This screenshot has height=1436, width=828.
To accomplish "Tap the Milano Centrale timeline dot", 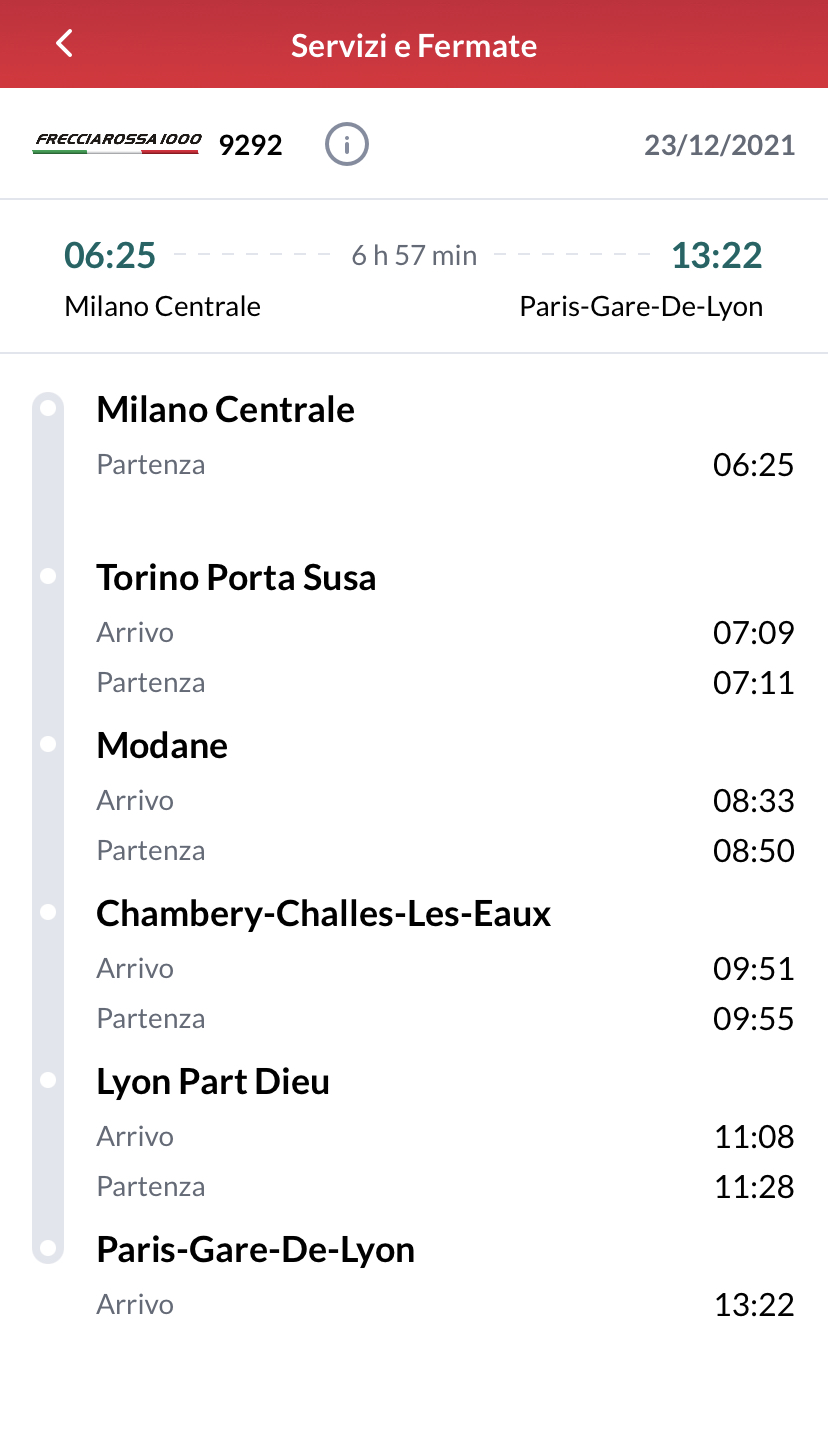I will (x=47, y=408).
